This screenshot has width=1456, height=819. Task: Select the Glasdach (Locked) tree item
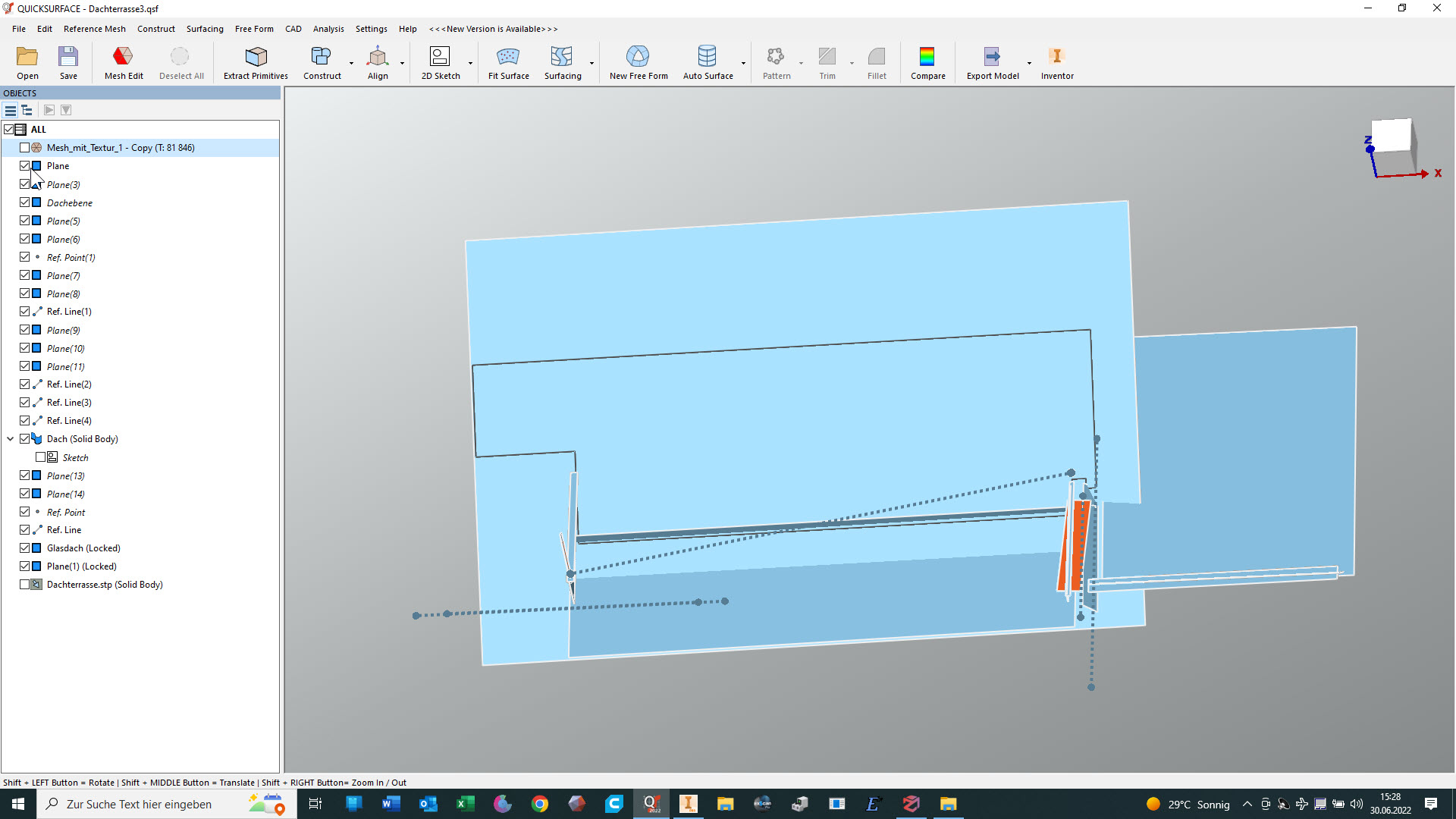coord(83,548)
